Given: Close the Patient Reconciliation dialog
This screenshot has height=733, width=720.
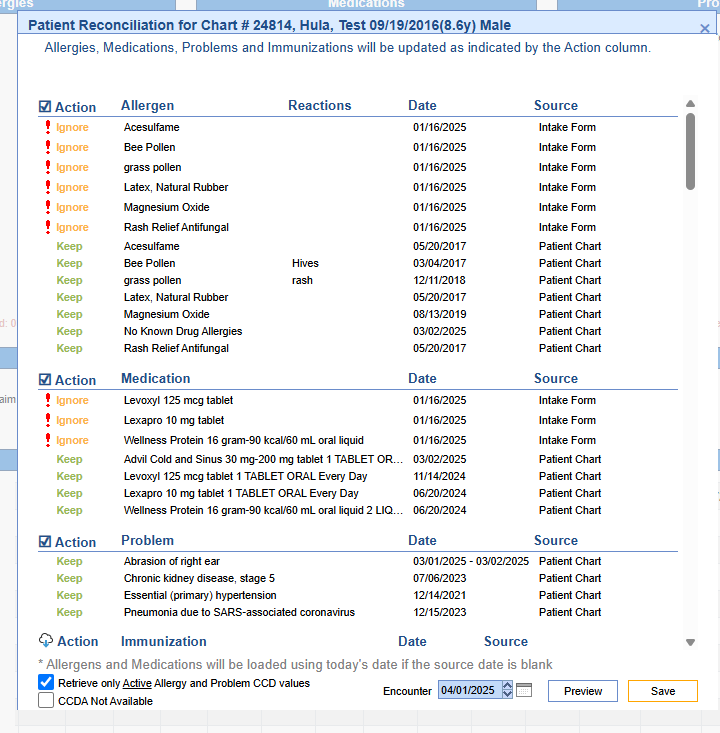Looking at the screenshot, I should pos(705,29).
